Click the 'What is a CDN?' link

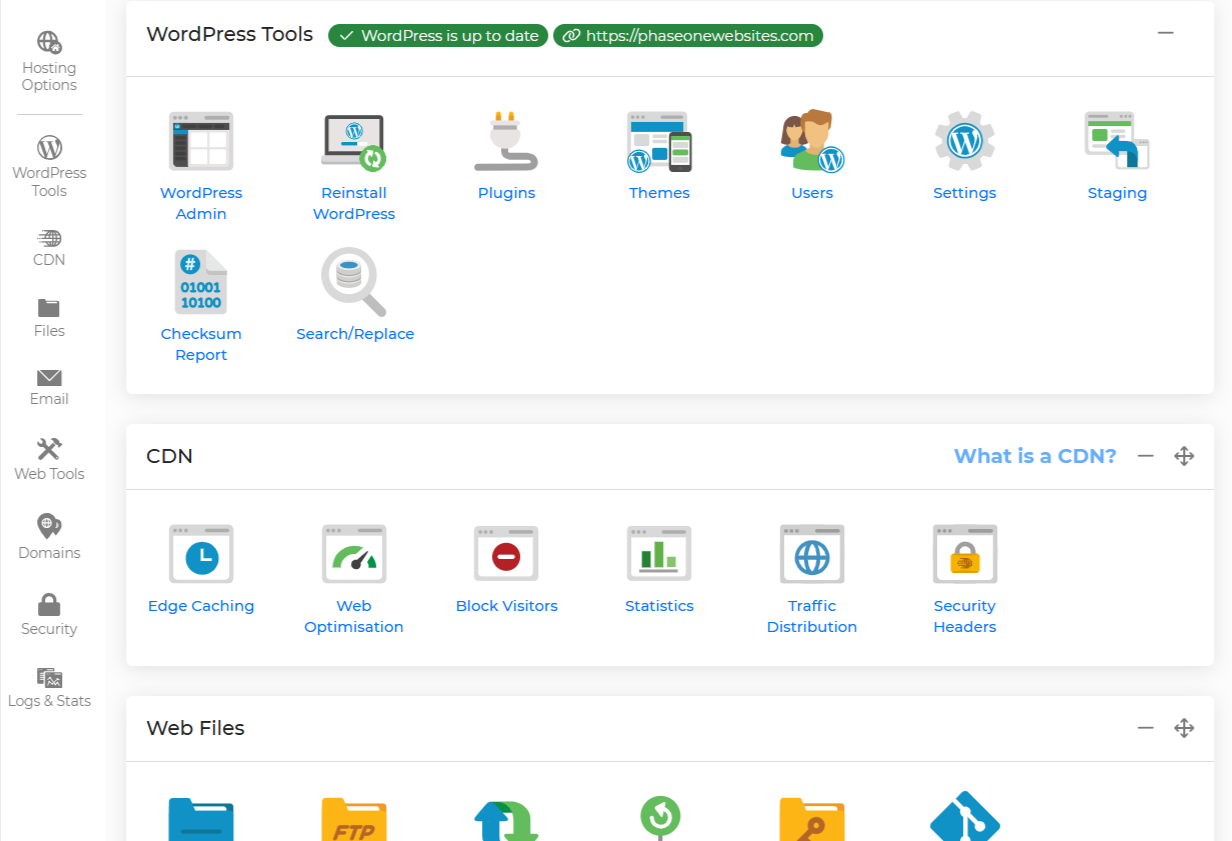(x=1035, y=456)
